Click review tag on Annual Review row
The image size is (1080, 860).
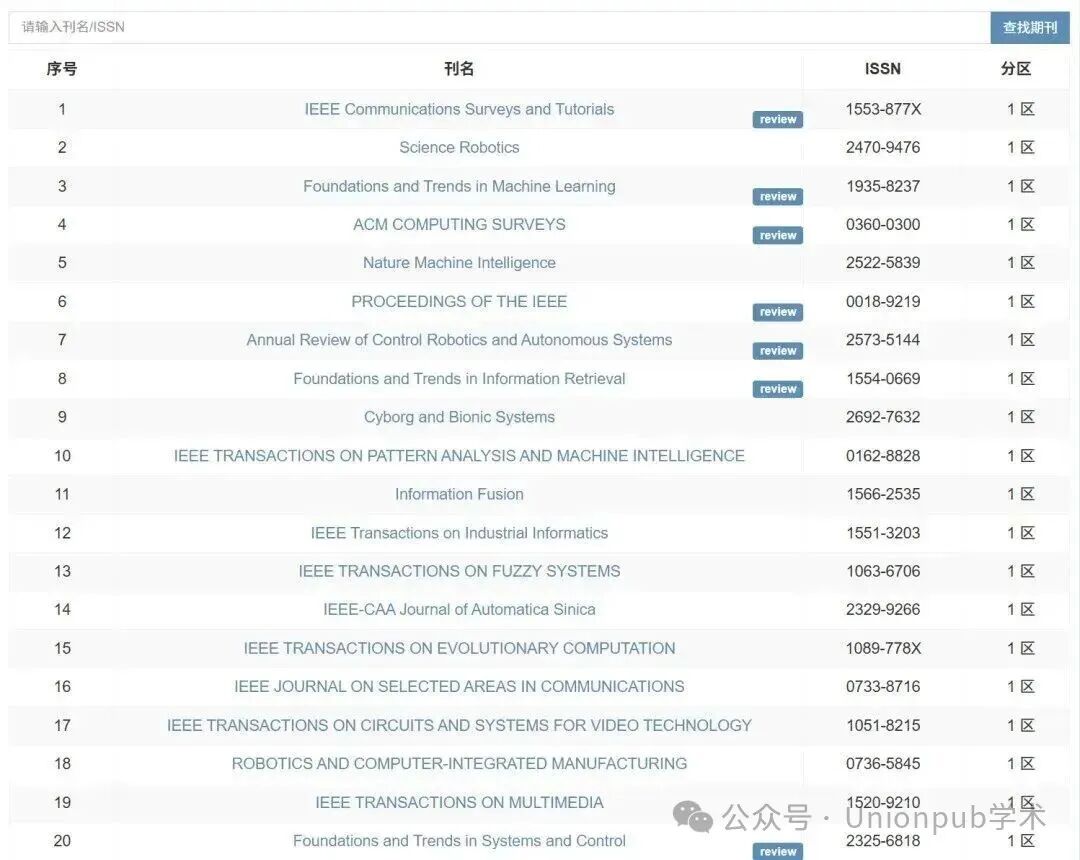(x=778, y=350)
